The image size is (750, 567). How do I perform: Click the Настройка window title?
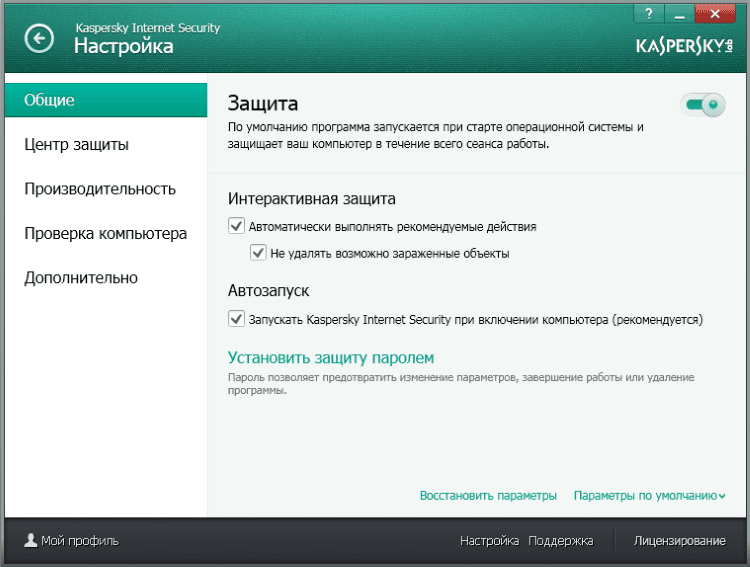123,46
